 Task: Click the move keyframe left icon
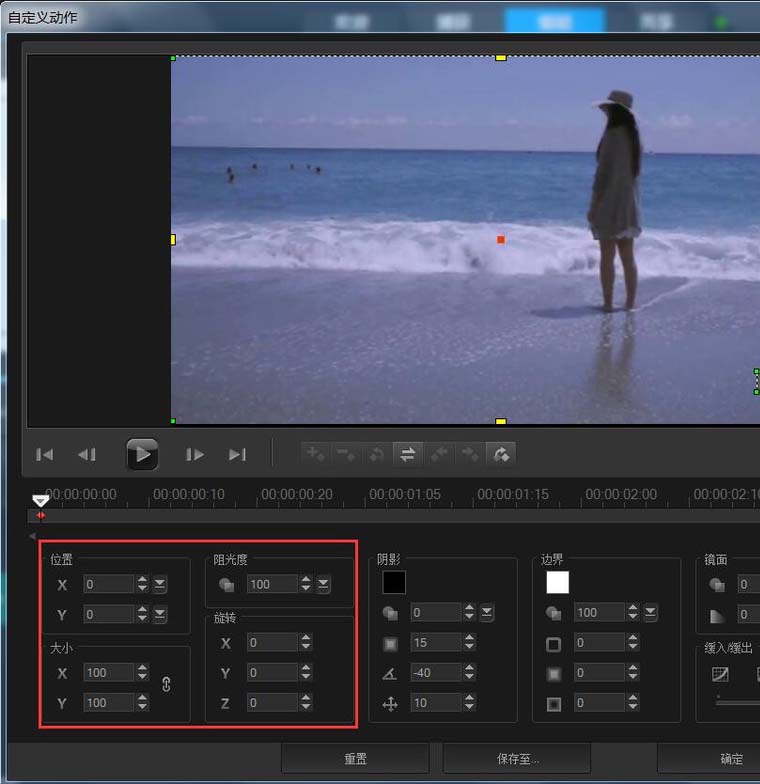[438, 454]
